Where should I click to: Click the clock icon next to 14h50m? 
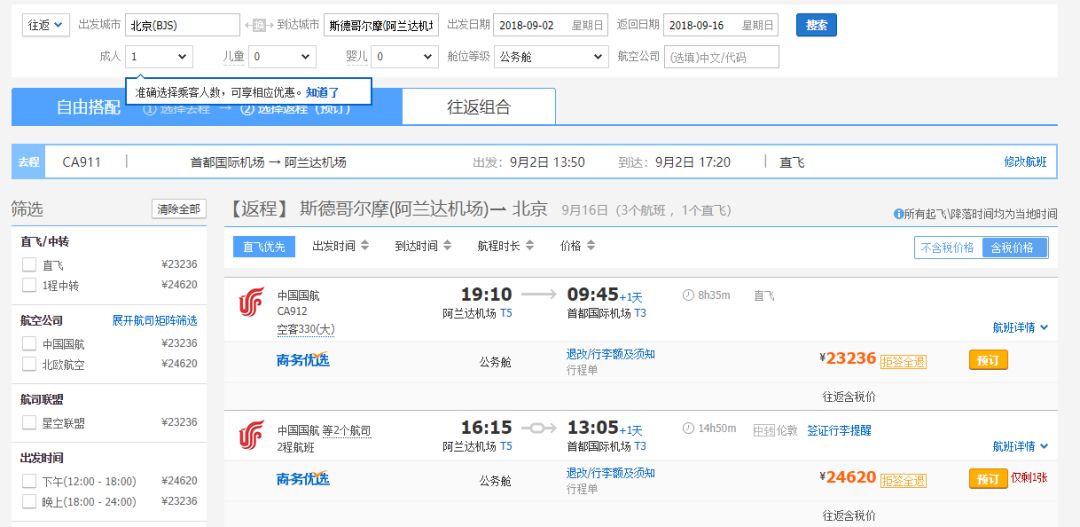pos(687,428)
